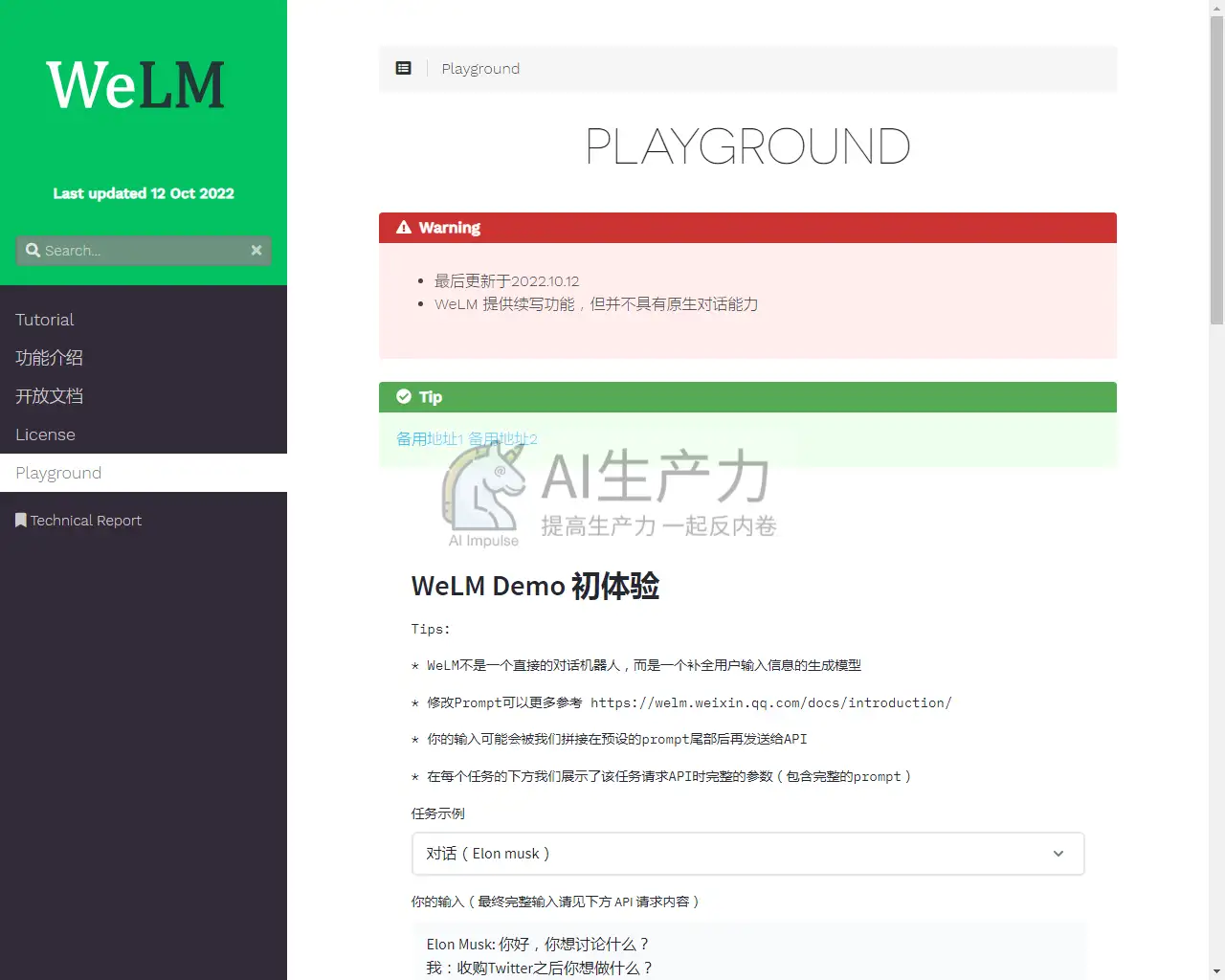1225x980 pixels.
Task: Open the 开放文档 sidebar item
Action: (144, 396)
